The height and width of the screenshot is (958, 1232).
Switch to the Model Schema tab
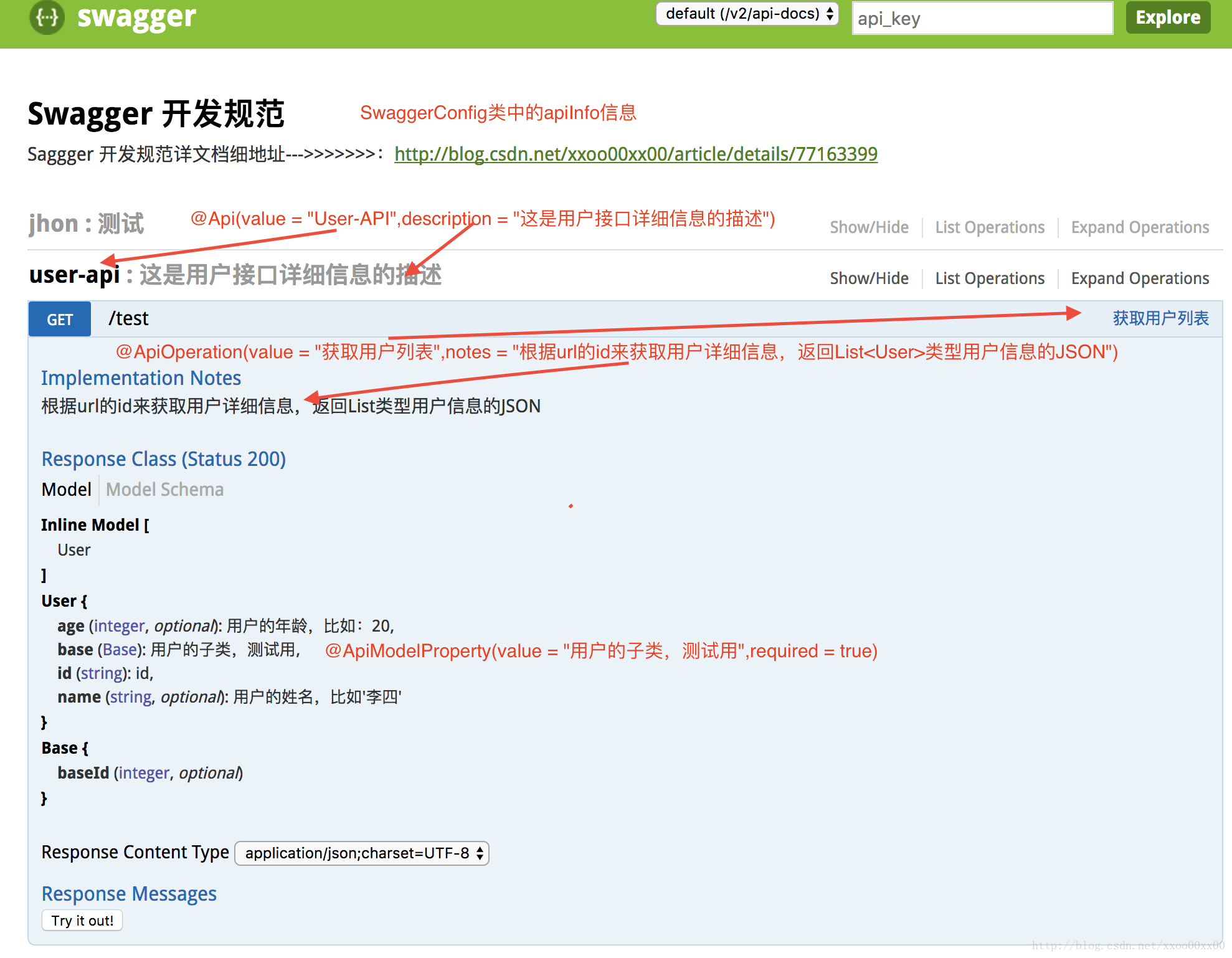tap(164, 490)
